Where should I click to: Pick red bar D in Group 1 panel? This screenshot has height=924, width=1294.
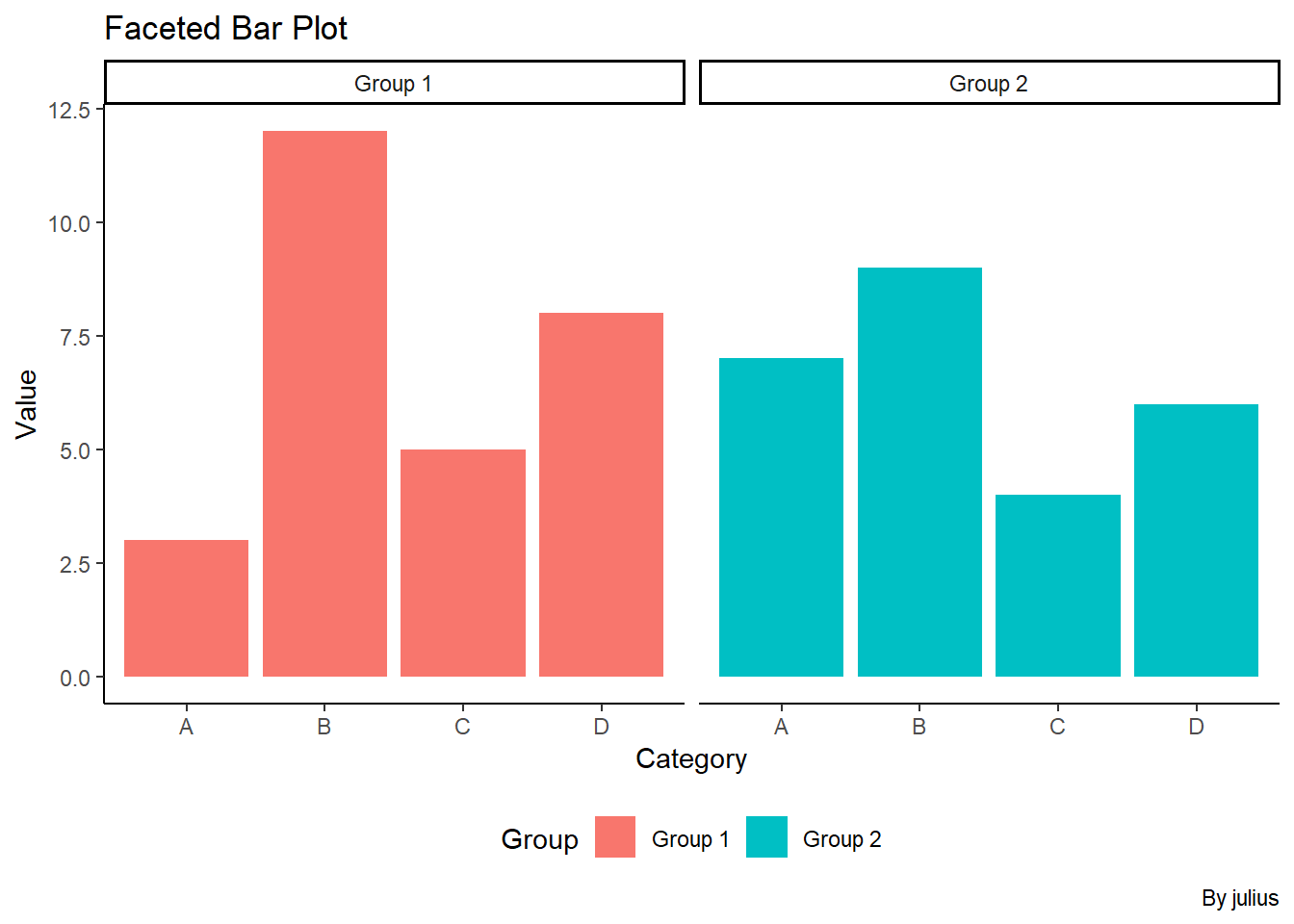(601, 495)
